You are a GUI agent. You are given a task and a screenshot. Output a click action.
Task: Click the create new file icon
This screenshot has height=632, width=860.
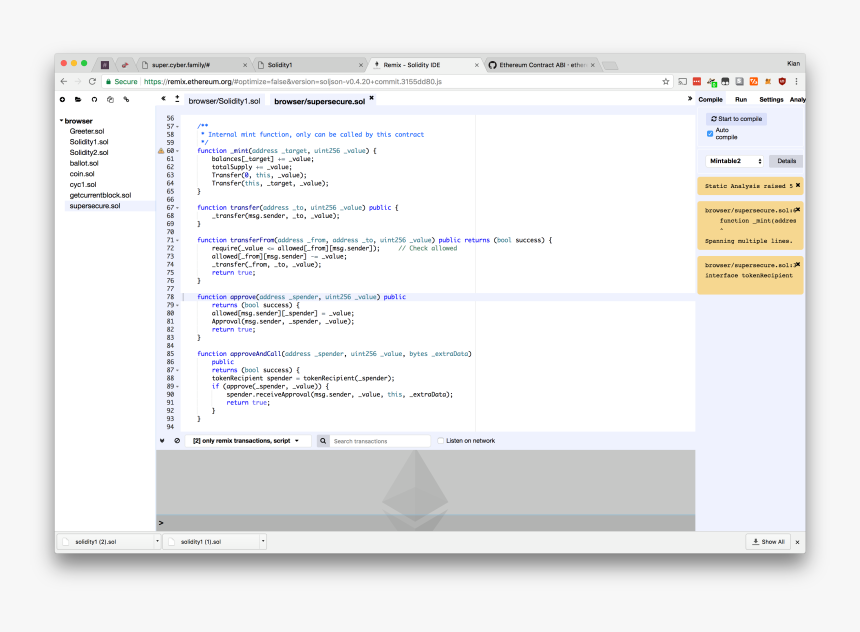[62, 99]
